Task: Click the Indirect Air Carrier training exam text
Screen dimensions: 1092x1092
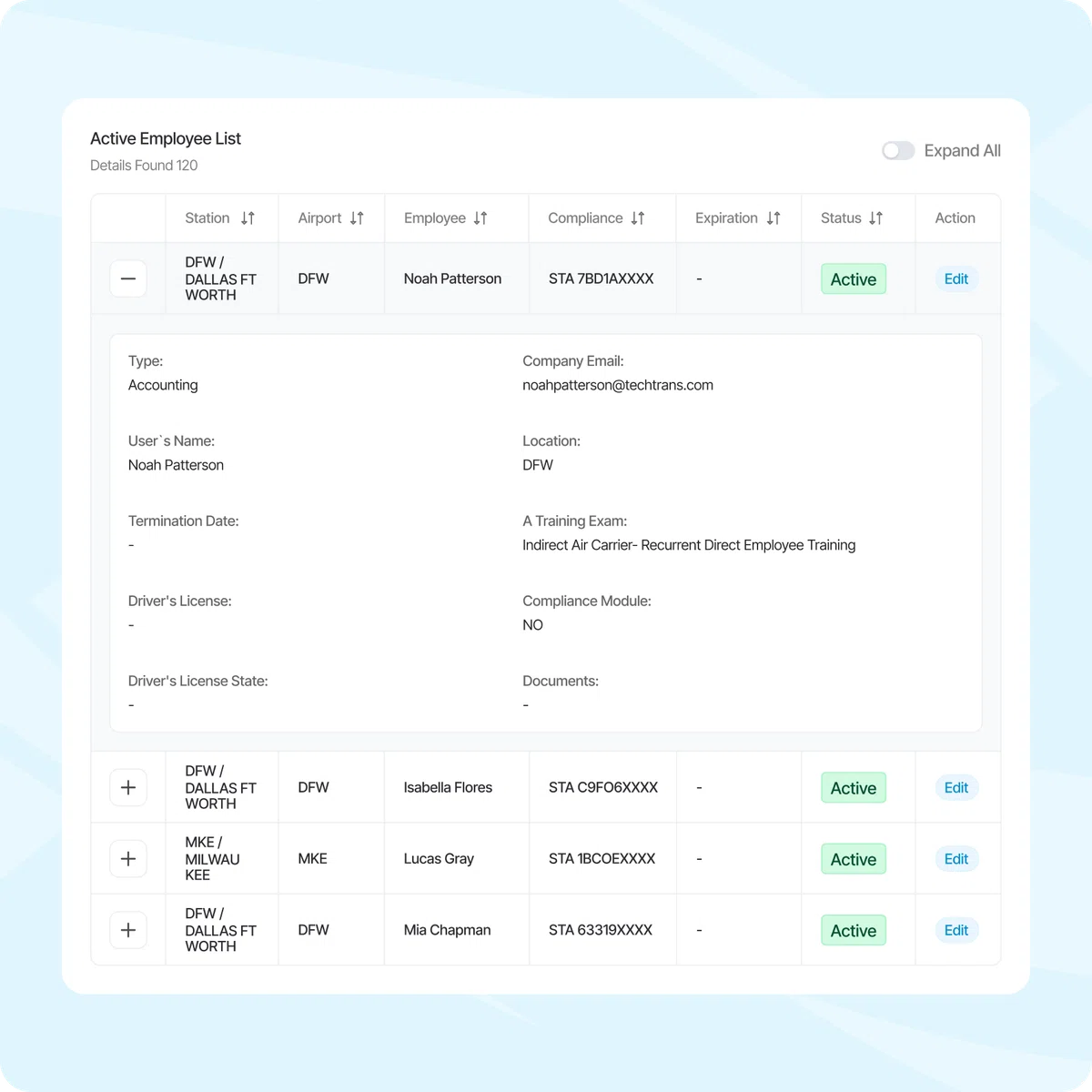Action: (689, 545)
